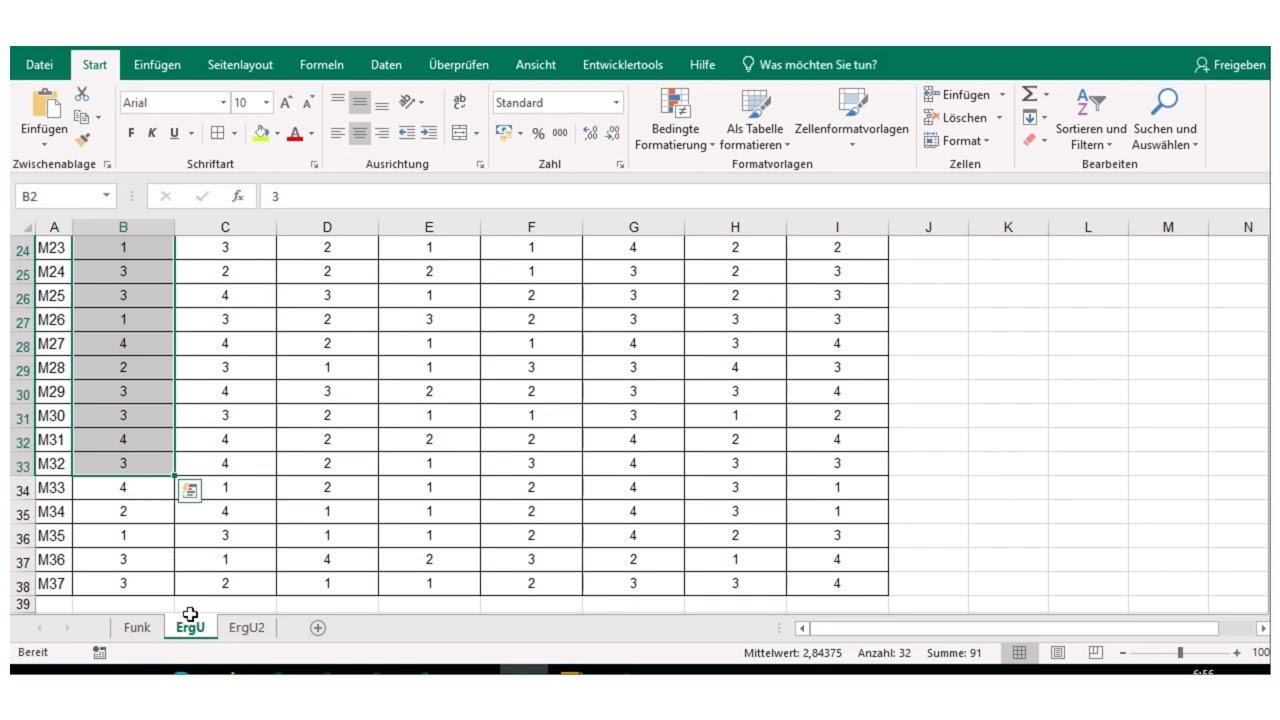Screen dimensions: 1280x720
Task: Open Bedingte Formatierung menu
Action: click(x=675, y=121)
